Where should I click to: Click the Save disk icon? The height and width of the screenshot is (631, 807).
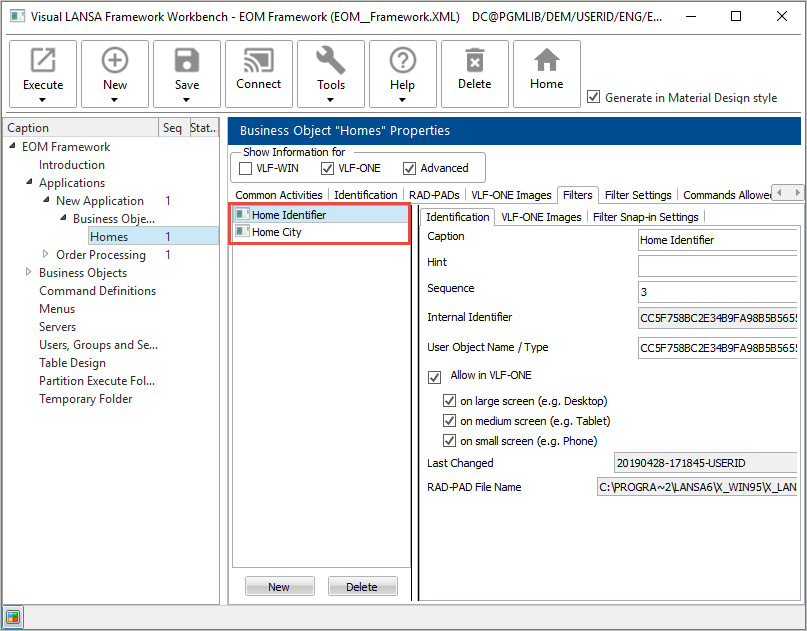click(187, 62)
